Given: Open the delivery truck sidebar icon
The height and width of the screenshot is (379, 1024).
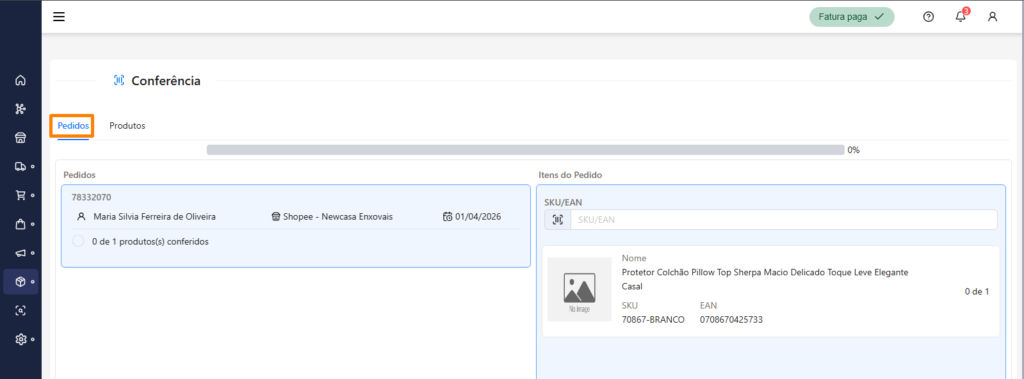Looking at the screenshot, I should pos(20,167).
